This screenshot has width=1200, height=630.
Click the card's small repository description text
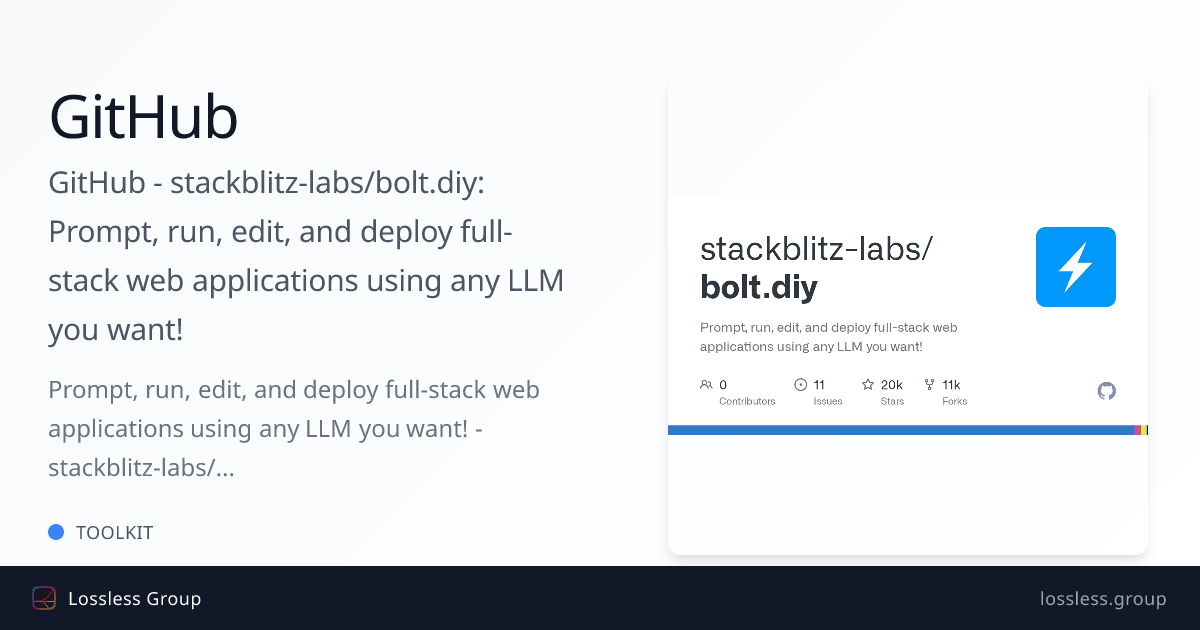point(829,337)
